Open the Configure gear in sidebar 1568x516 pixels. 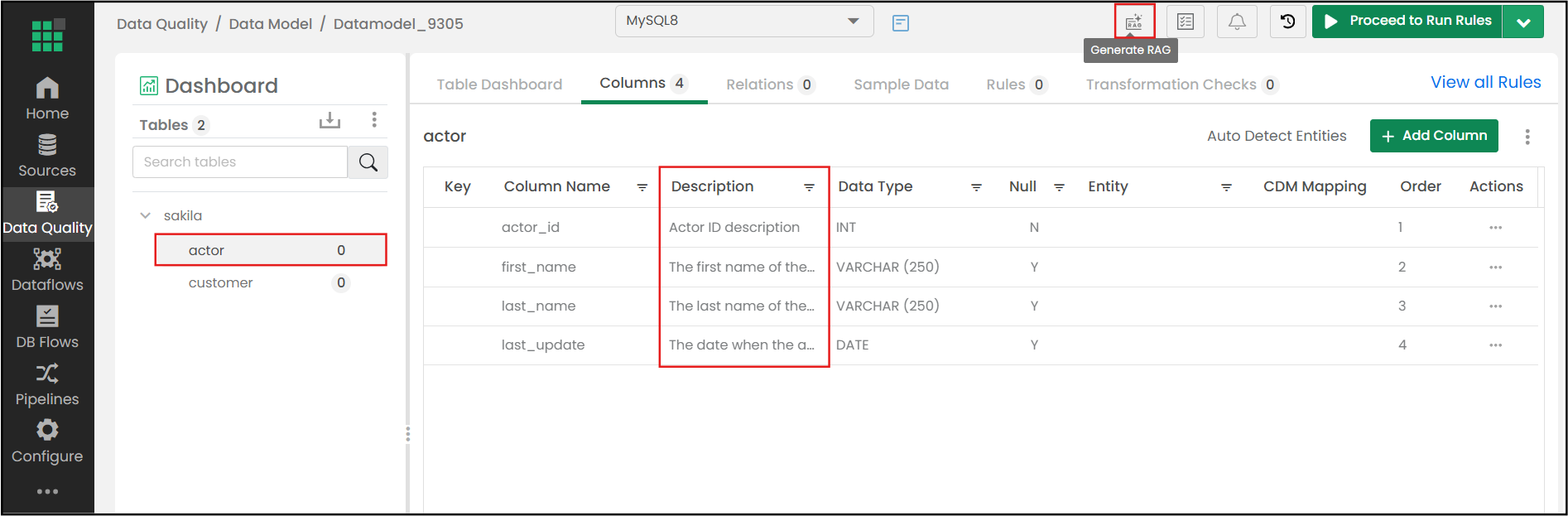coord(47,441)
